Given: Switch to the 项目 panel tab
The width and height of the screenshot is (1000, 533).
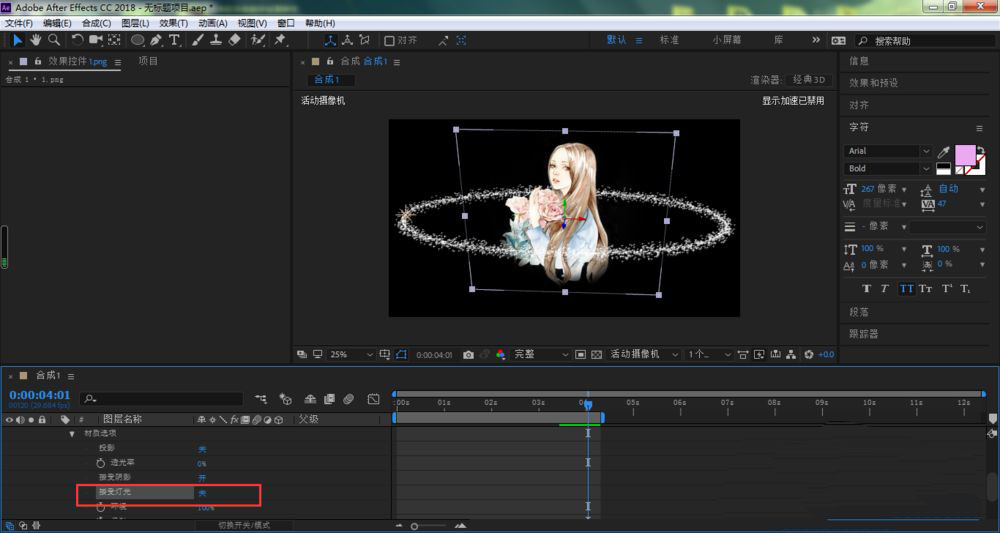Looking at the screenshot, I should (x=148, y=61).
